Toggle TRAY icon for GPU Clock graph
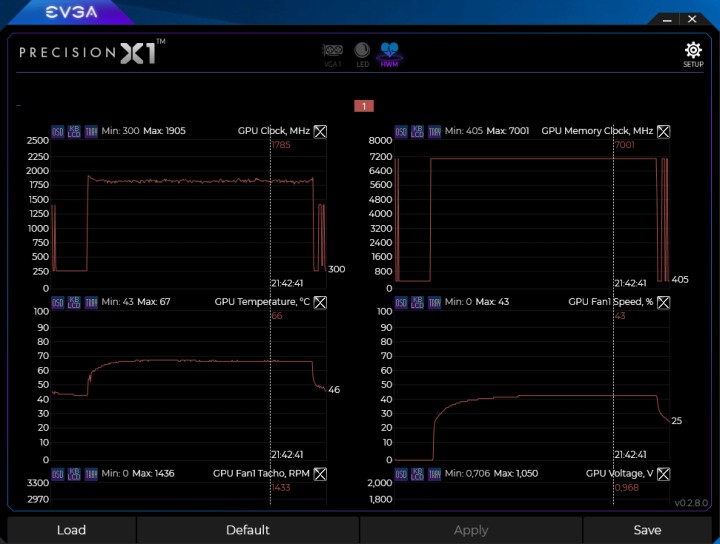Image resolution: width=720 pixels, height=544 pixels. pos(91,132)
